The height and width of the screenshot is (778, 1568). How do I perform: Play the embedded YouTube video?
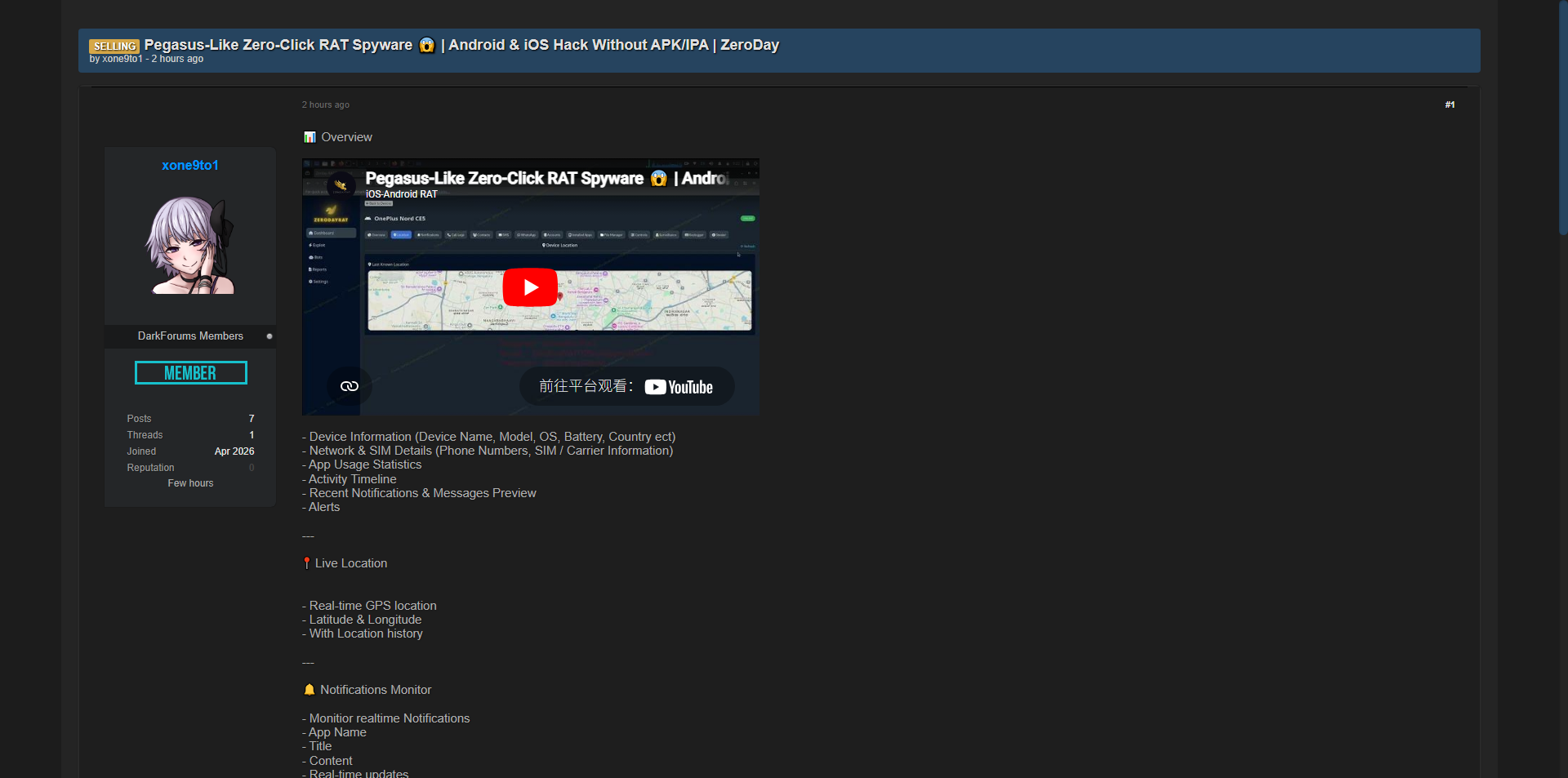(530, 287)
